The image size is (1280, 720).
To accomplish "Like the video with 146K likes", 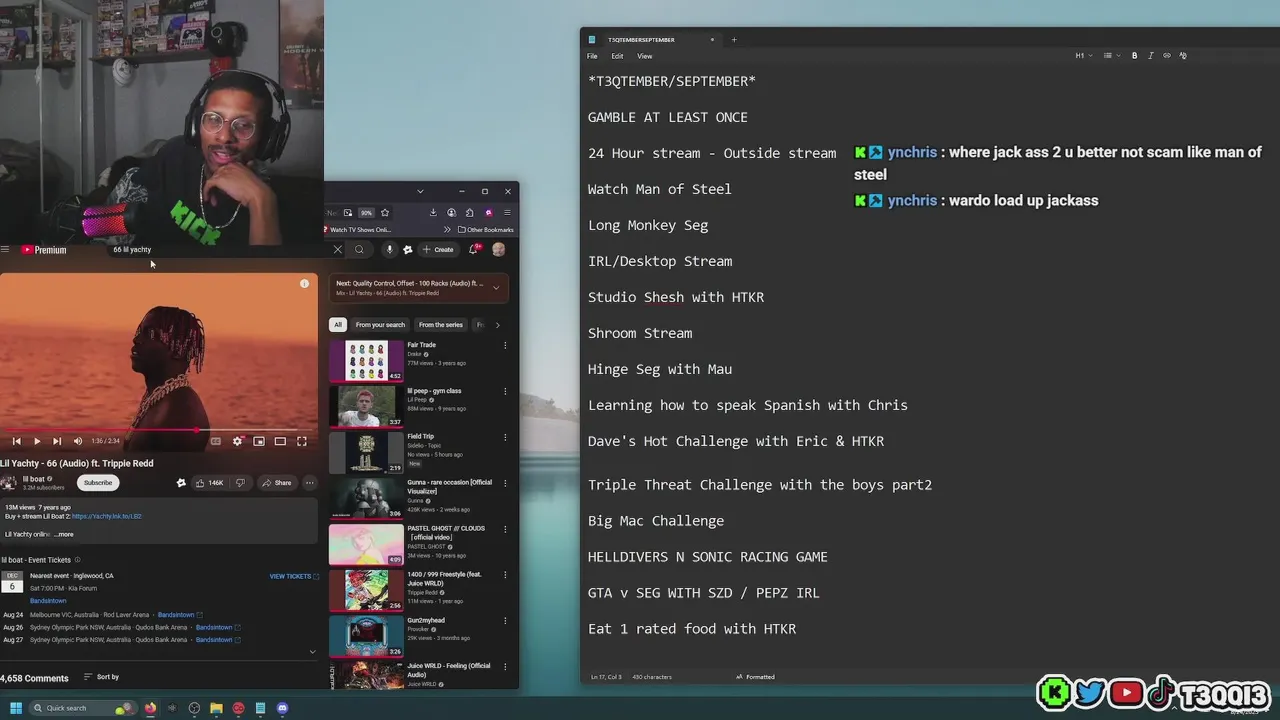I will point(209,483).
